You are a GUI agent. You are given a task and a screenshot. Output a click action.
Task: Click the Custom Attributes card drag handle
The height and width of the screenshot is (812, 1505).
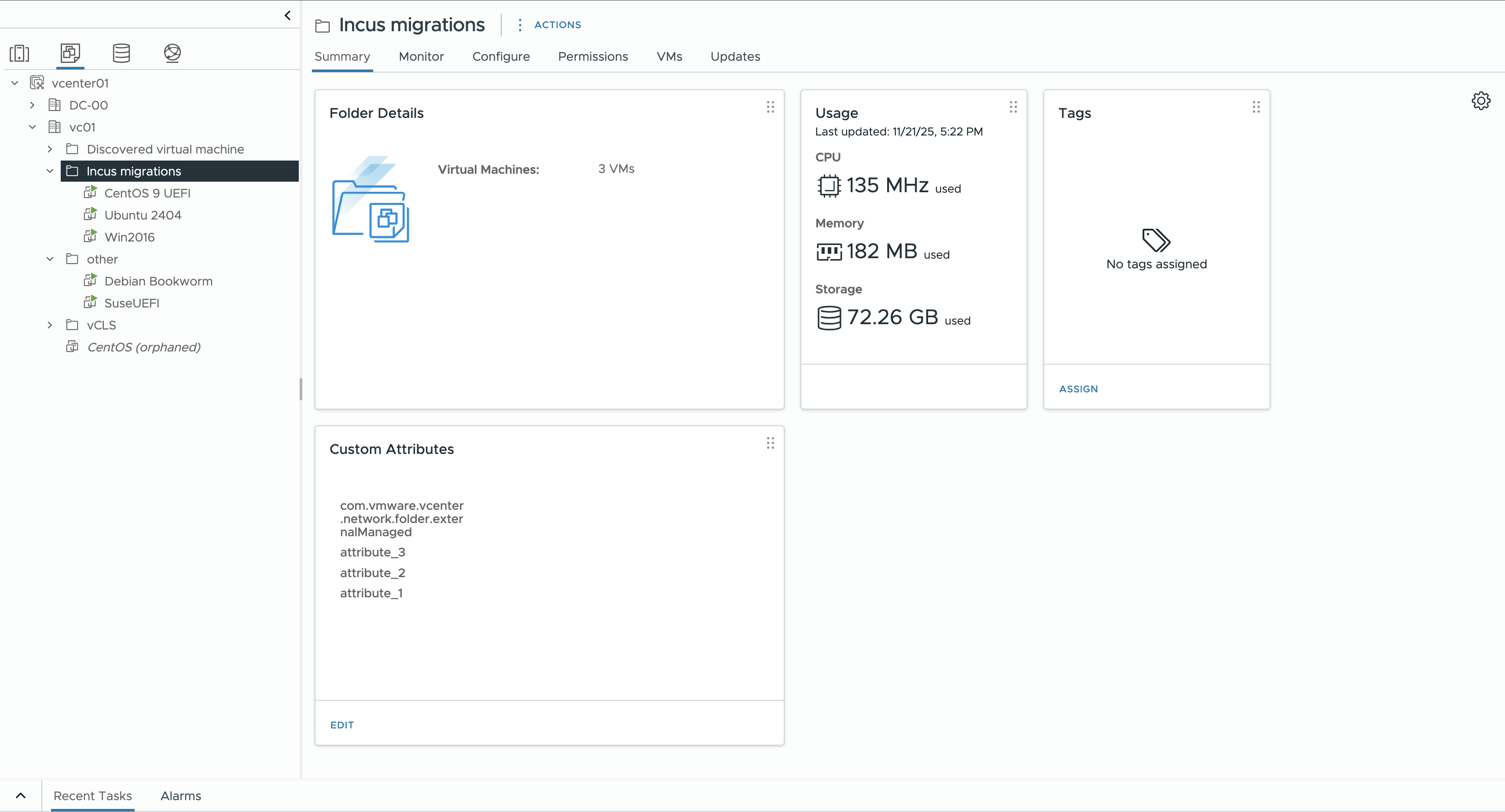(x=770, y=443)
